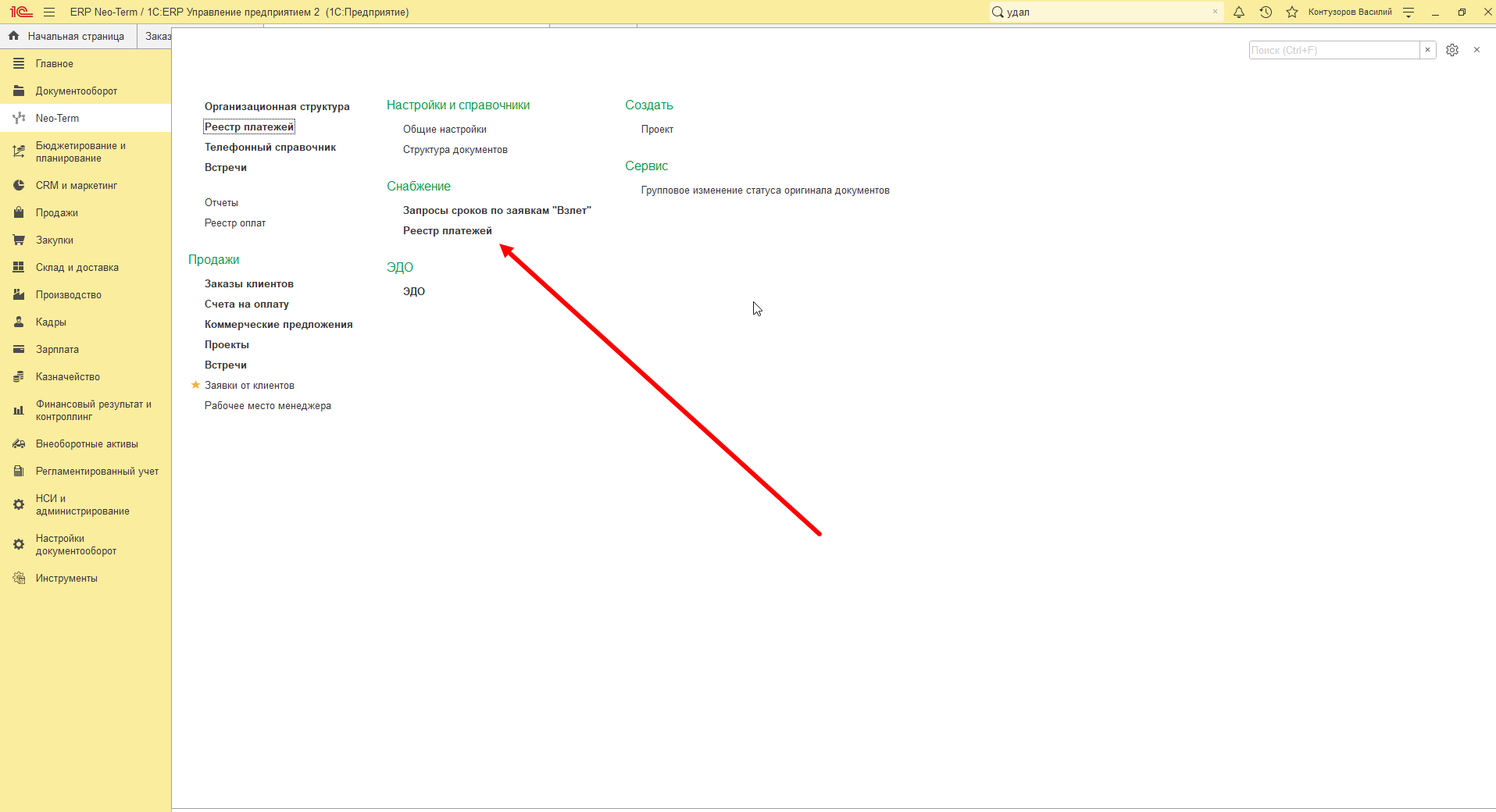Open favorites star icon in title bar
This screenshot has height=812, width=1496.
coord(1292,12)
